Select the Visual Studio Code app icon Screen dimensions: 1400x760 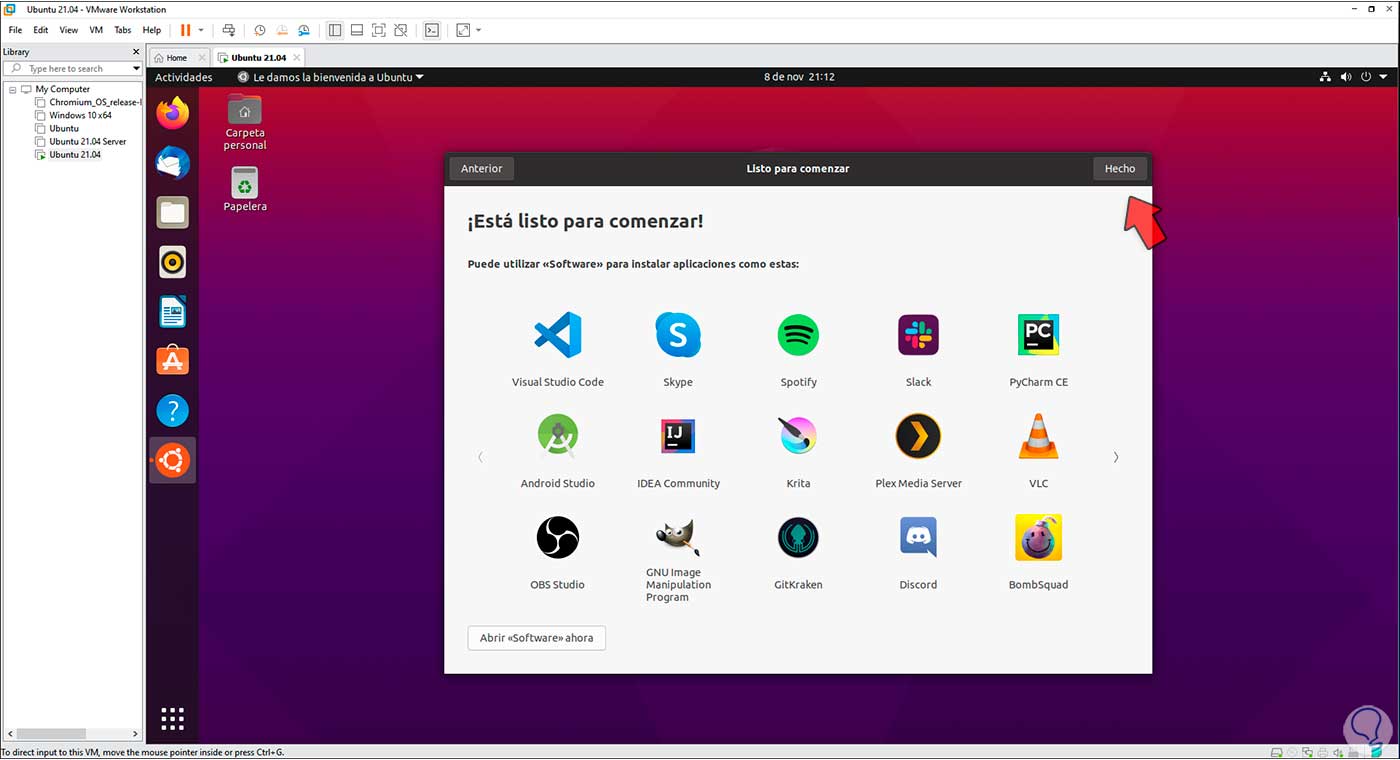558,335
